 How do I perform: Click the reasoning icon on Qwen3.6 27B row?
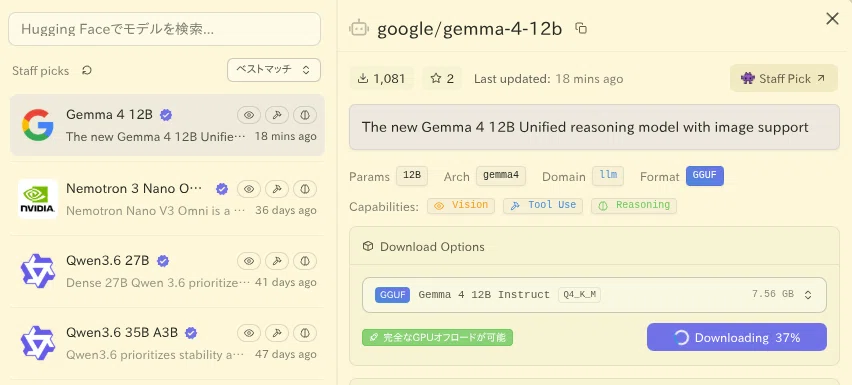pos(305,261)
